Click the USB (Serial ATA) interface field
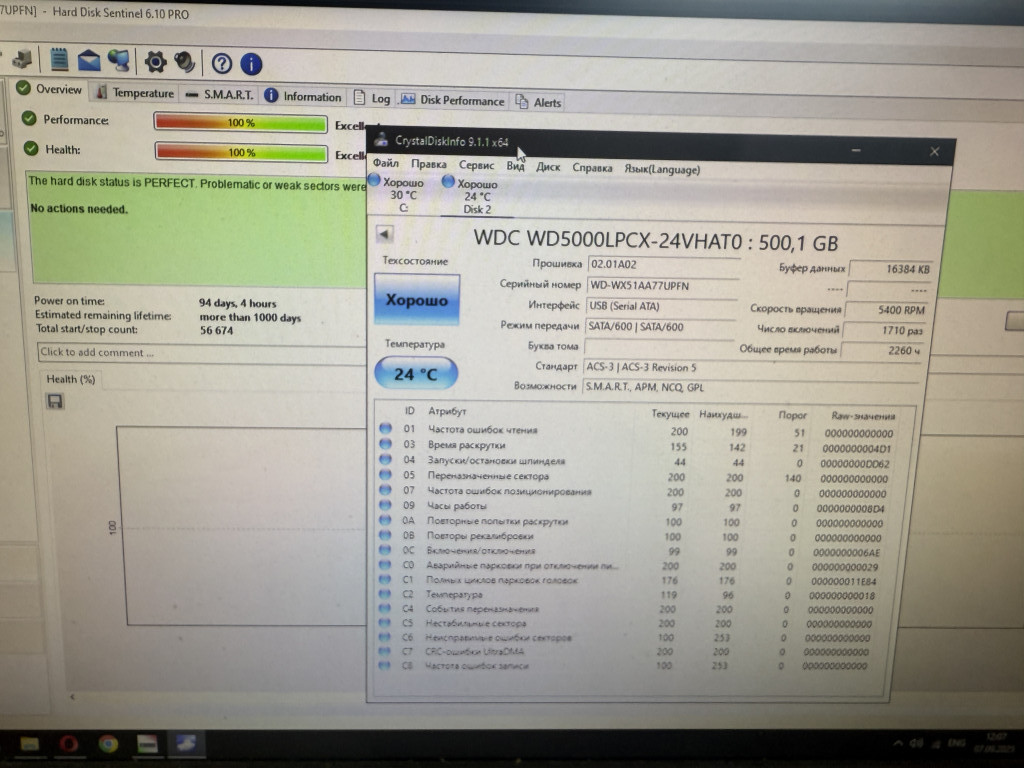This screenshot has height=768, width=1024. coord(660,306)
